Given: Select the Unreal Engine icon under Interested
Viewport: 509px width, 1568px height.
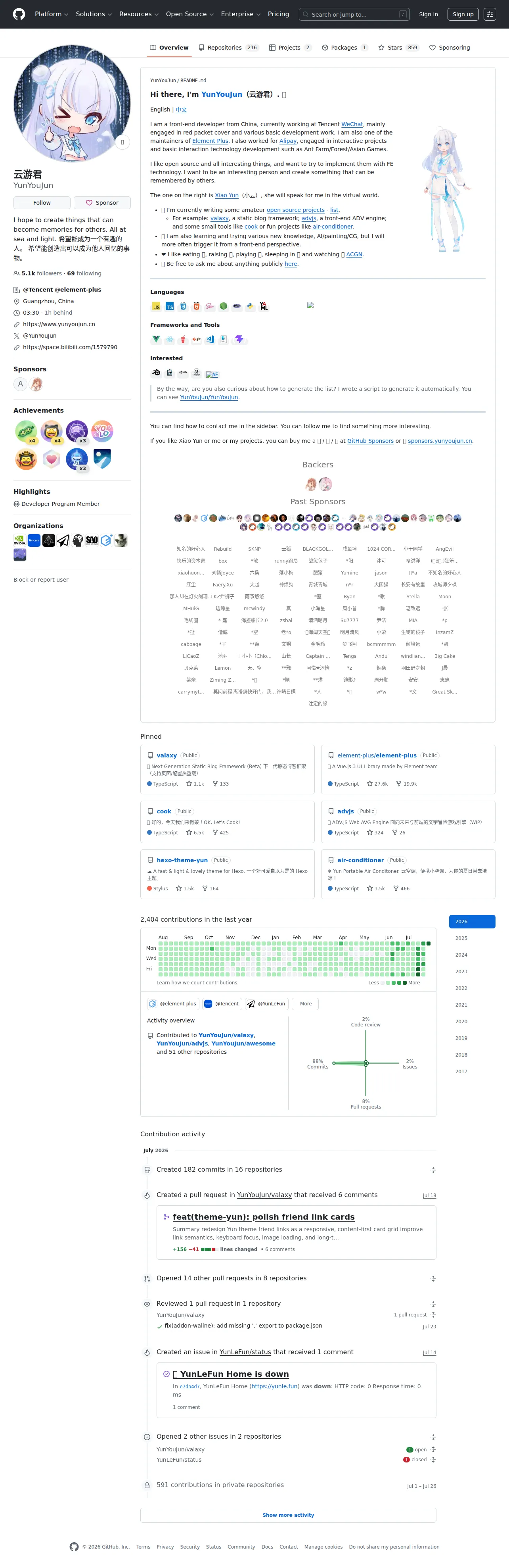Looking at the screenshot, I should point(196,373).
